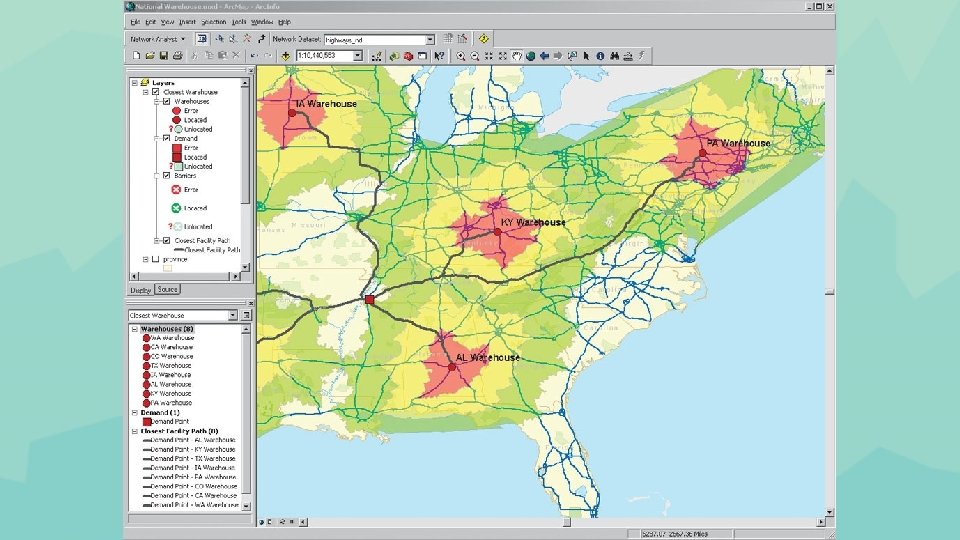Image resolution: width=960 pixels, height=540 pixels.
Task: Open the Network Analyst window icon
Action: (201, 39)
